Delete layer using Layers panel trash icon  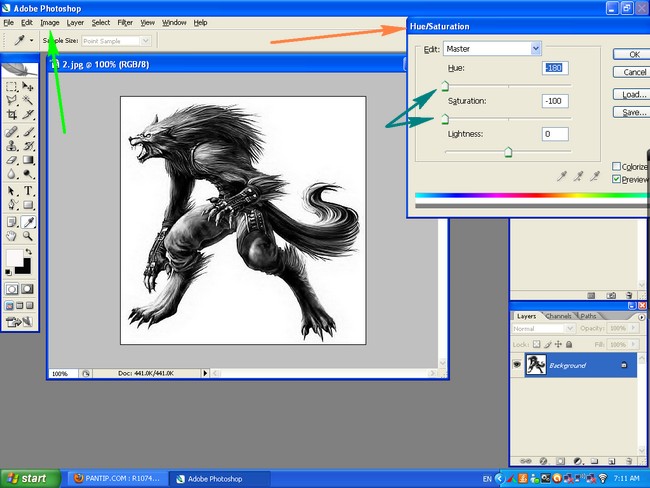click(x=629, y=461)
